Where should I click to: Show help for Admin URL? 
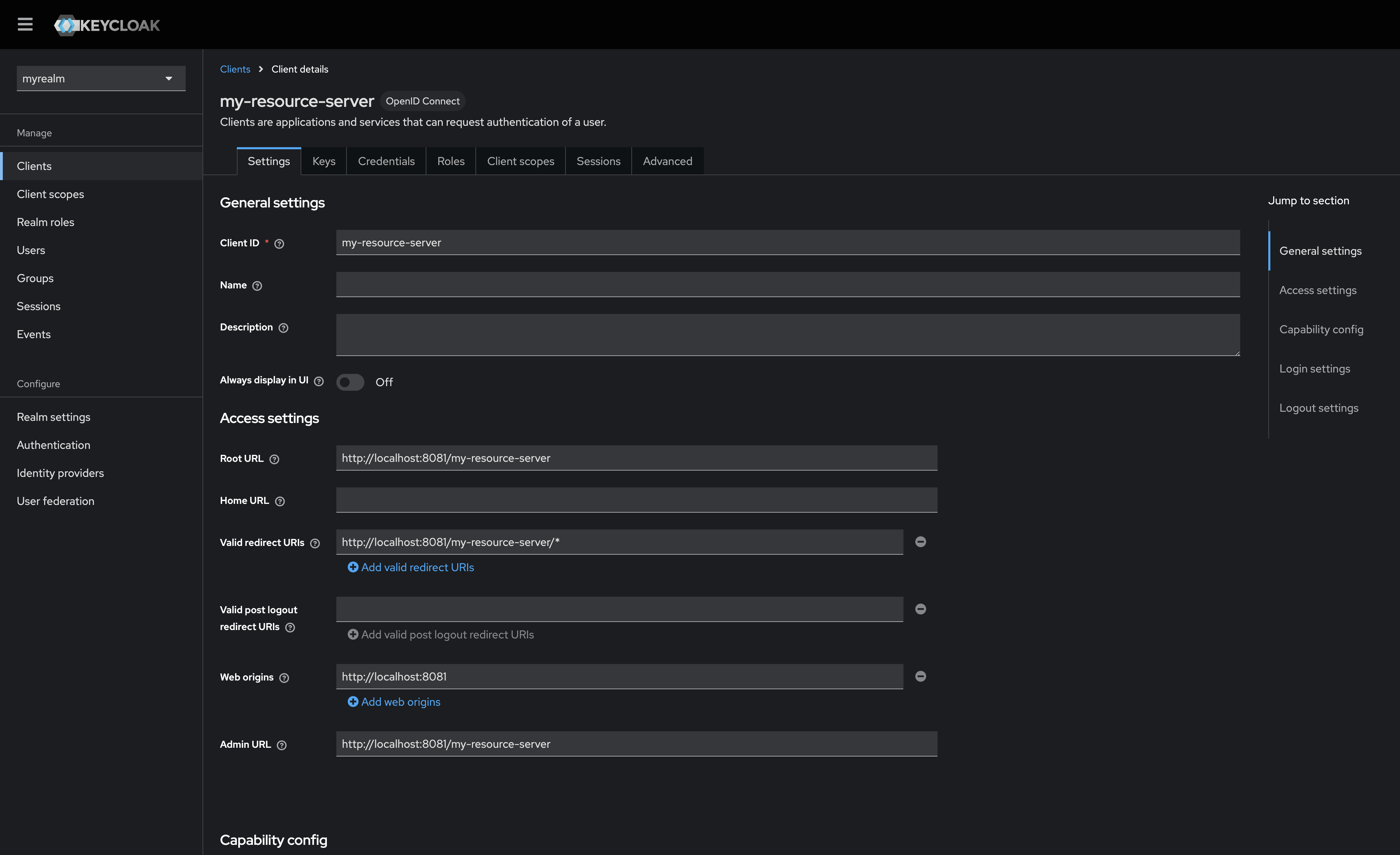281,745
